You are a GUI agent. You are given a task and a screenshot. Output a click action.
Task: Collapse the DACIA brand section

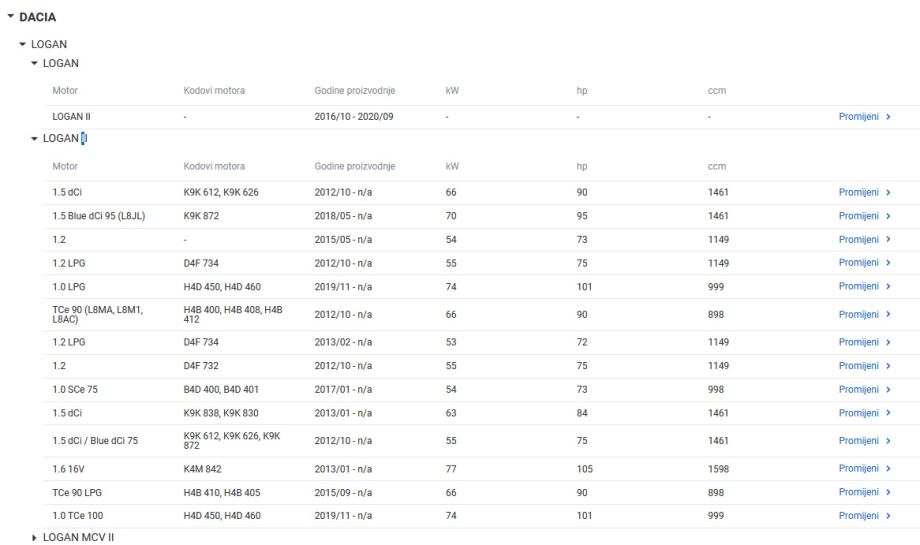tap(10, 18)
